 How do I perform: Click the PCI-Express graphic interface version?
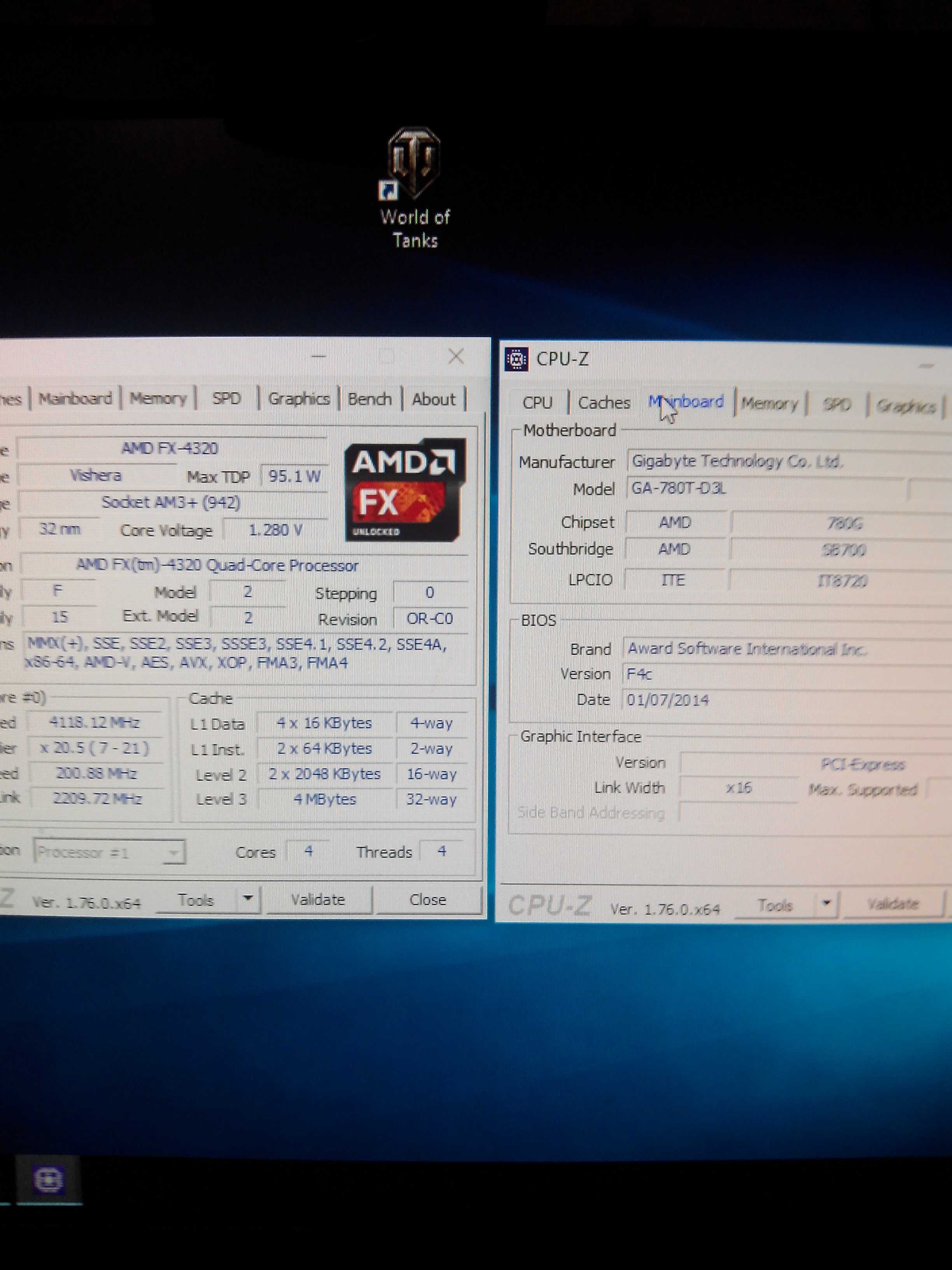pos(816,764)
